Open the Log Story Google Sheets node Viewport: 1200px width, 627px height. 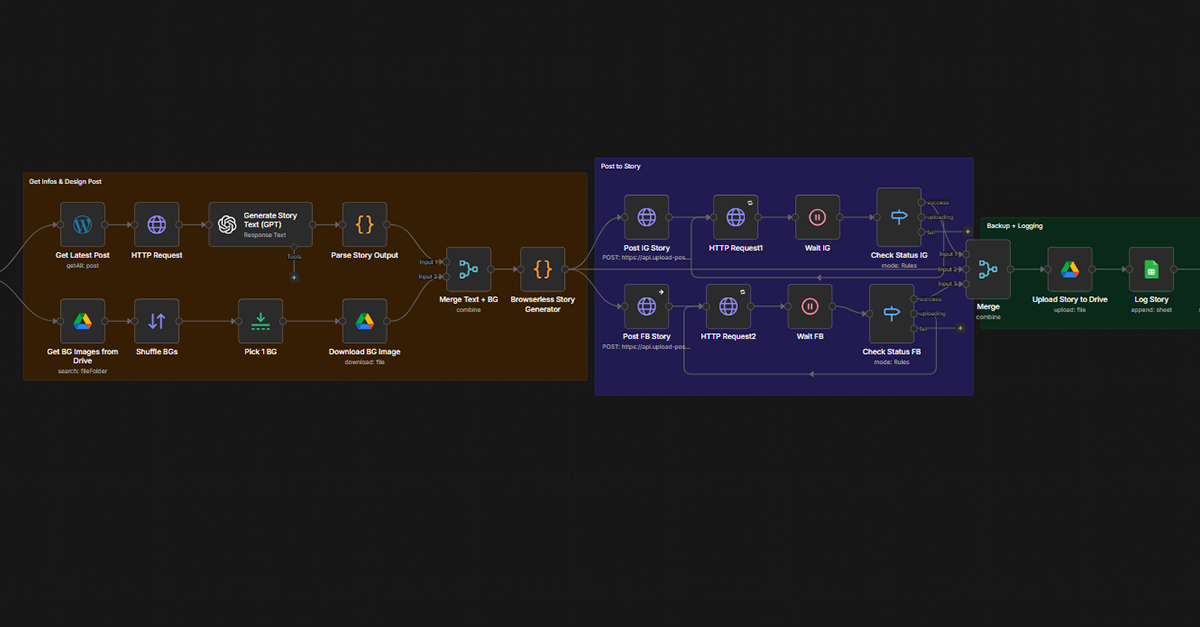point(1151,270)
